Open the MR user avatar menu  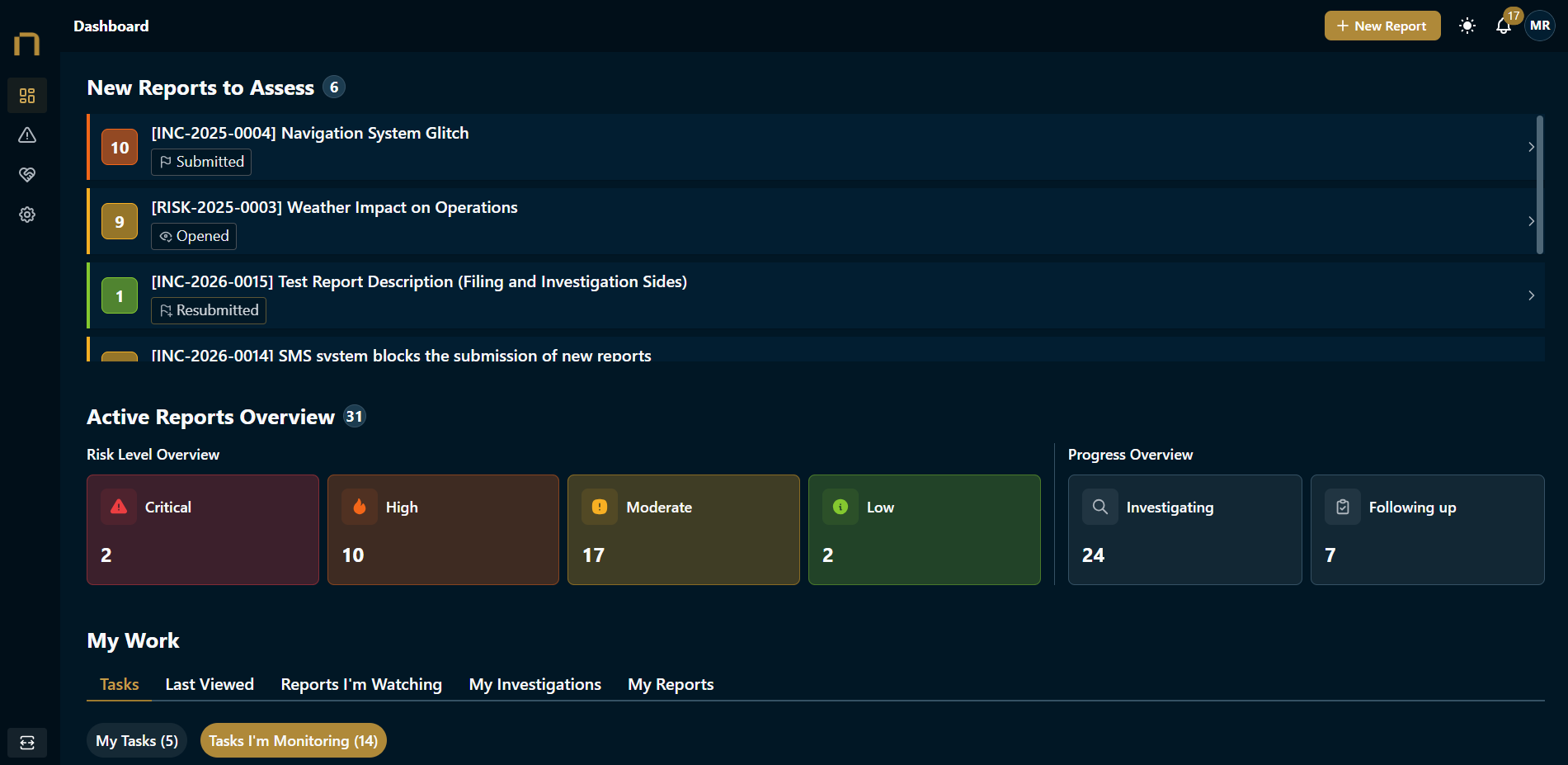pos(1539,26)
